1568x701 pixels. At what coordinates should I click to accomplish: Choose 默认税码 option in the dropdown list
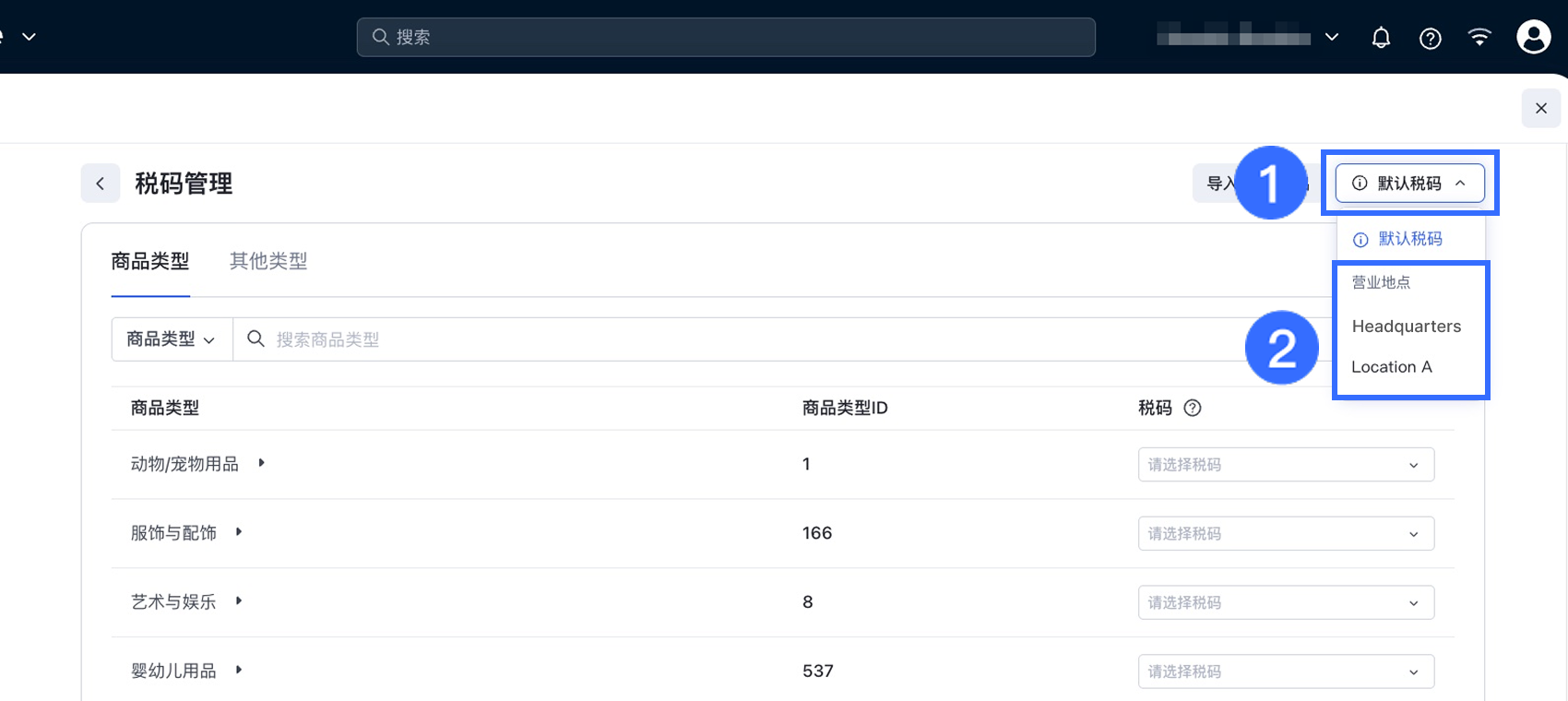point(1409,239)
